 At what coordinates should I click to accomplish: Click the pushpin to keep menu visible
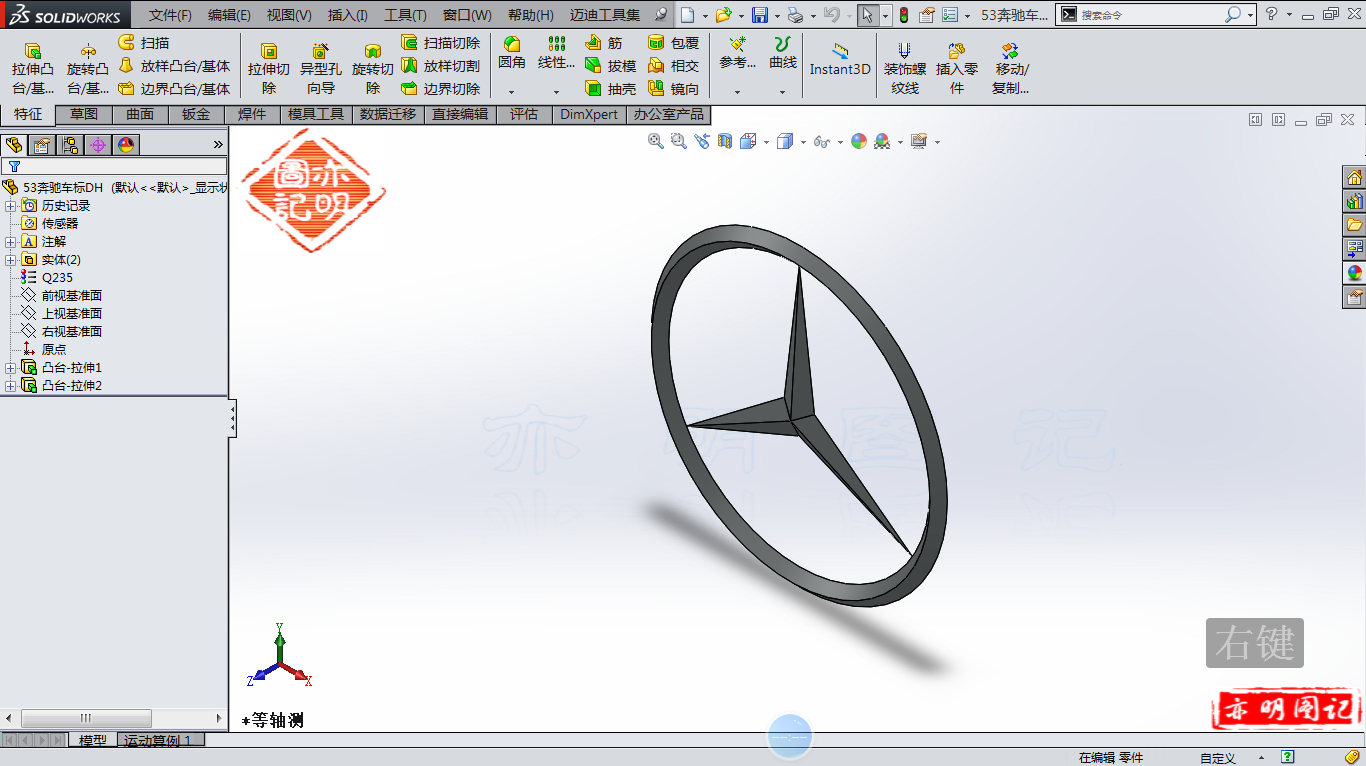(661, 15)
